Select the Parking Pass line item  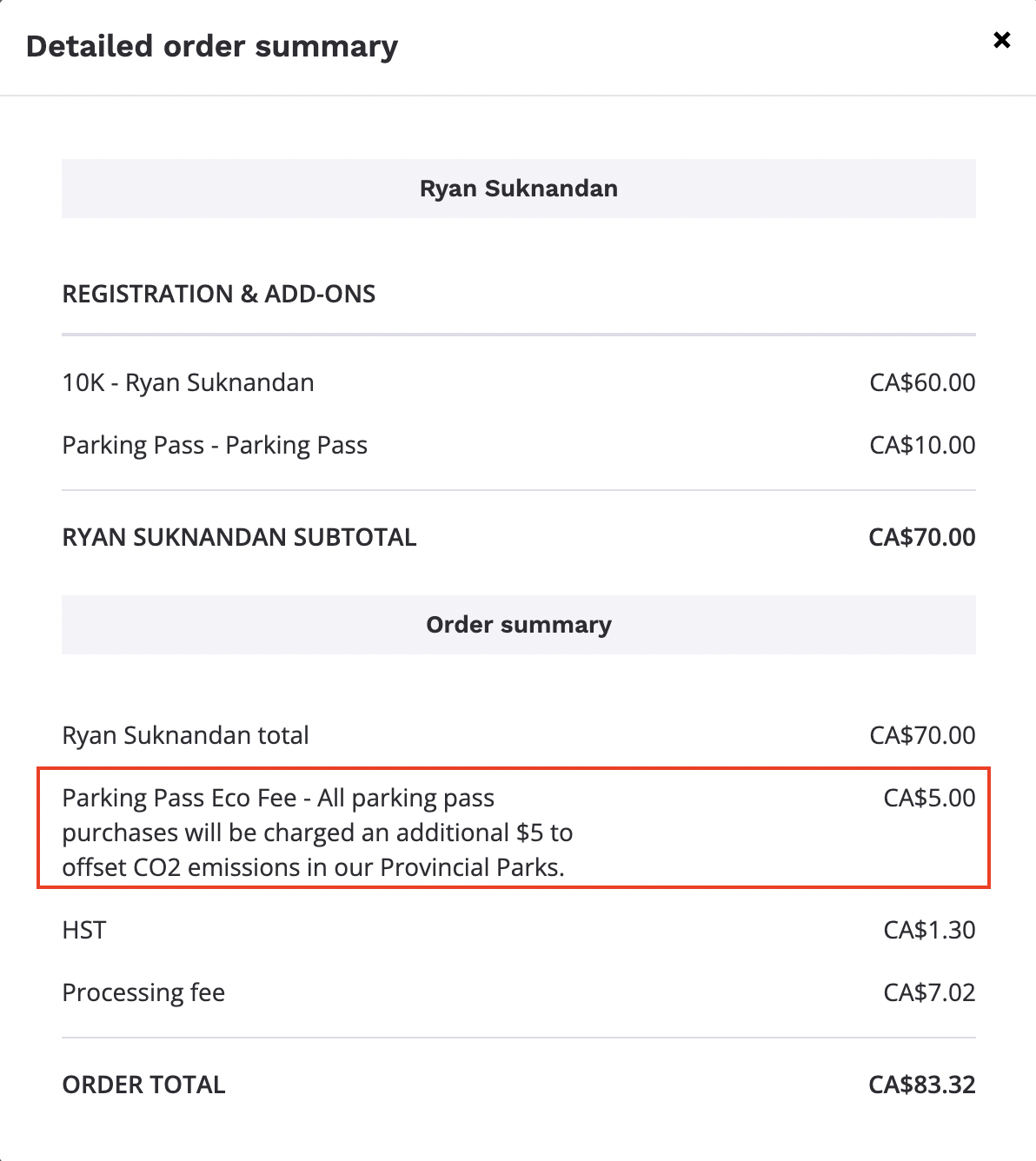tap(215, 445)
